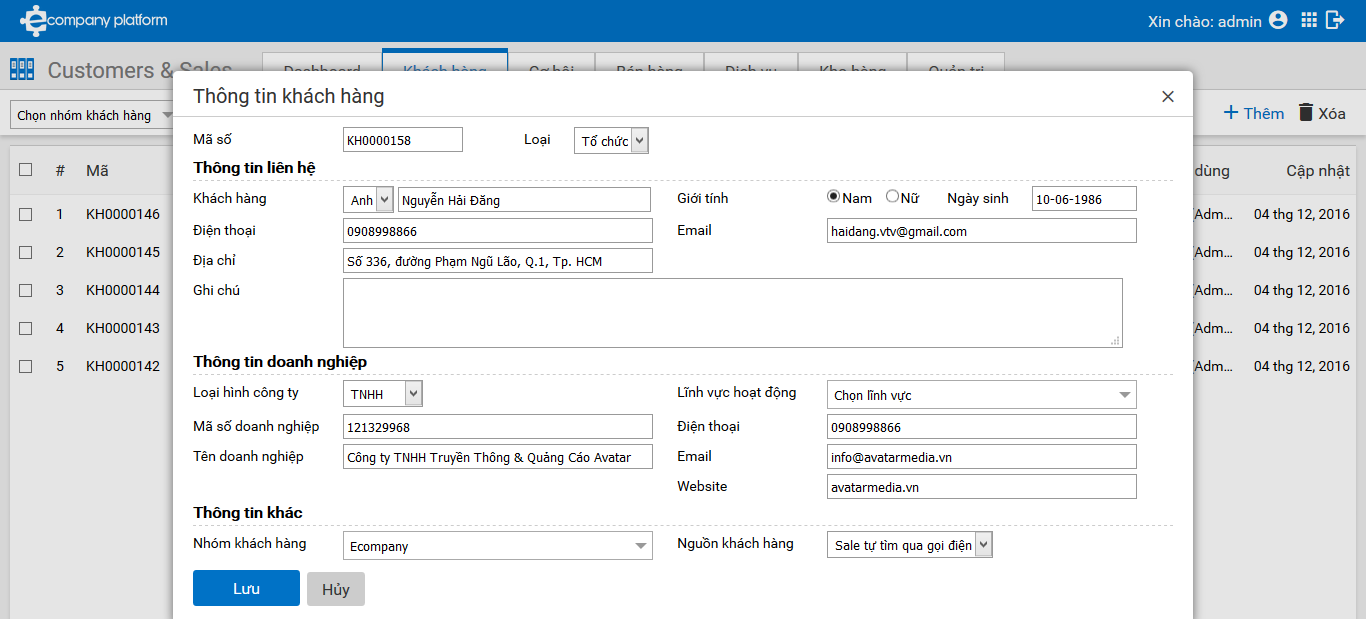The height and width of the screenshot is (619, 1366).
Task: Click the Customers & Sales module icon
Action: tap(22, 70)
